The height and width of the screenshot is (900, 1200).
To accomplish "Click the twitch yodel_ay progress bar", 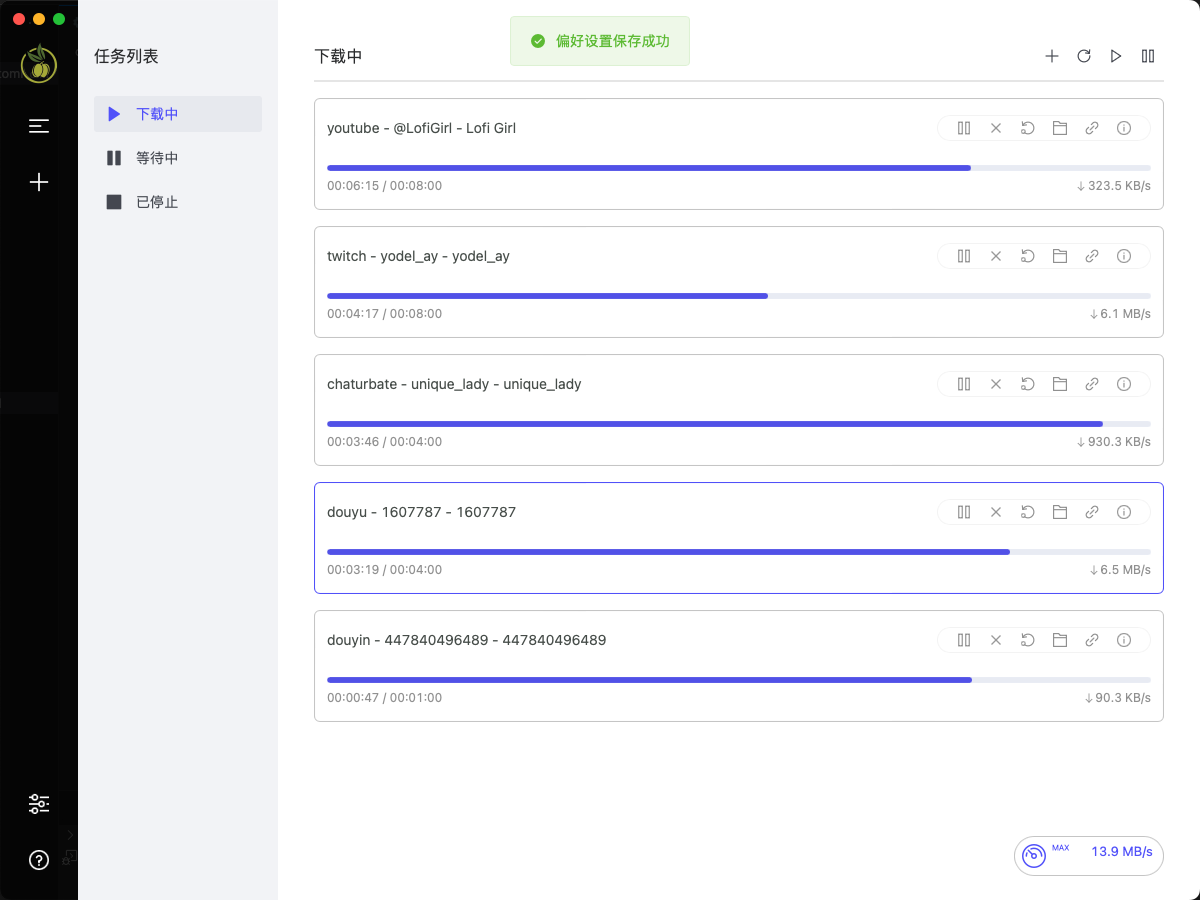I will [739, 296].
